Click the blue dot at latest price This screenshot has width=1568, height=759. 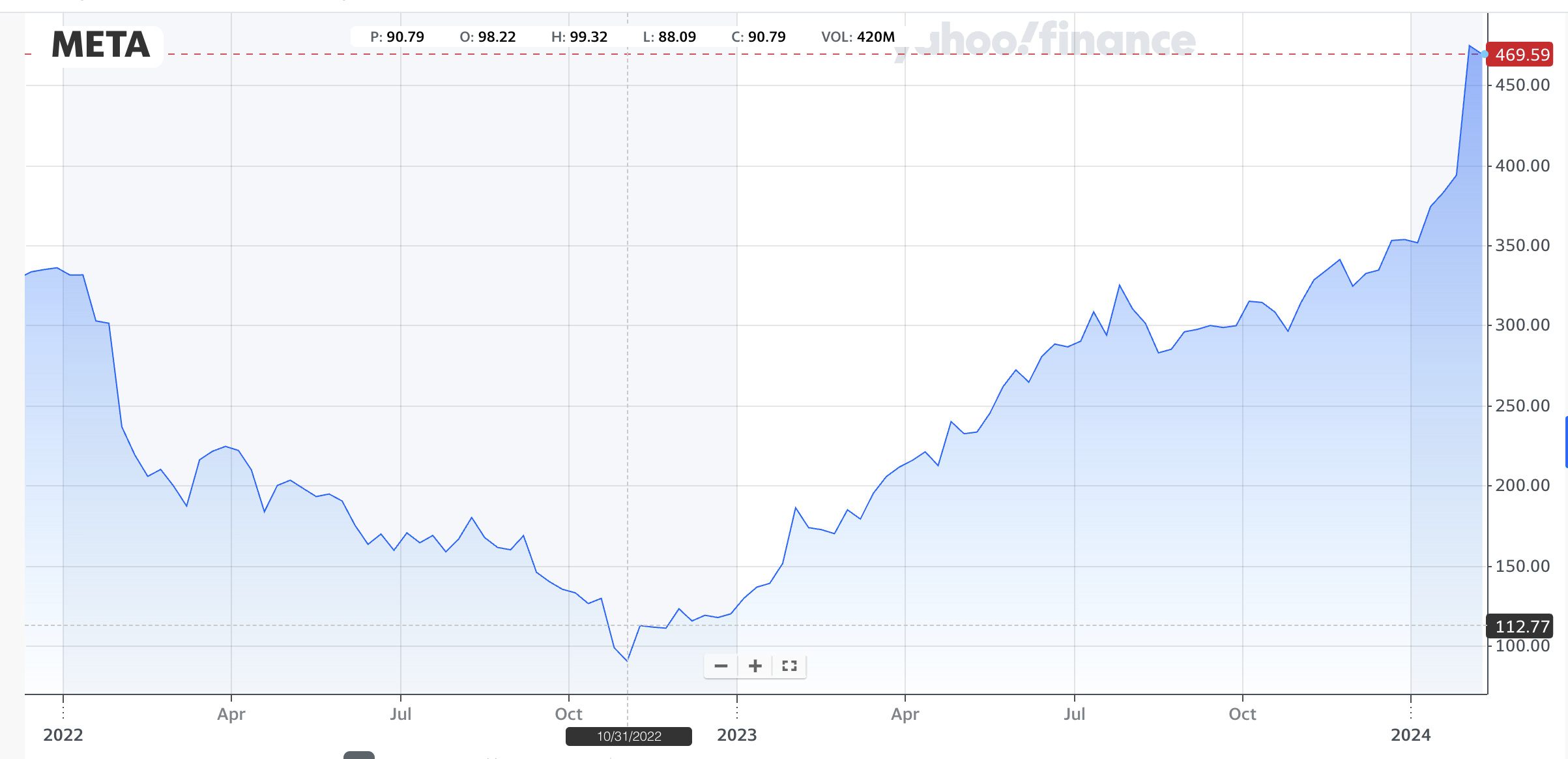[1485, 54]
